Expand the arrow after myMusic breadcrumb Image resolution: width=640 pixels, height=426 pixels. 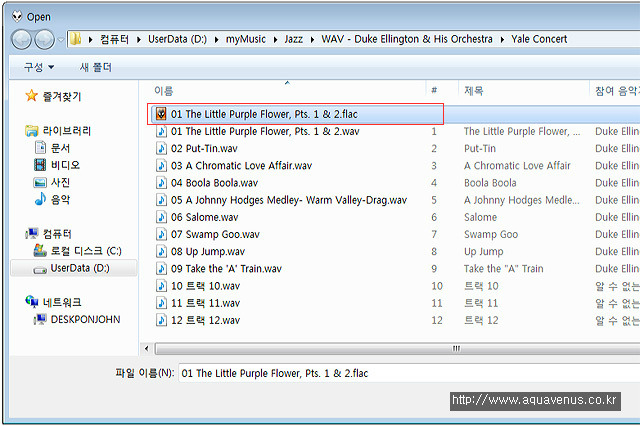[x=275, y=40]
